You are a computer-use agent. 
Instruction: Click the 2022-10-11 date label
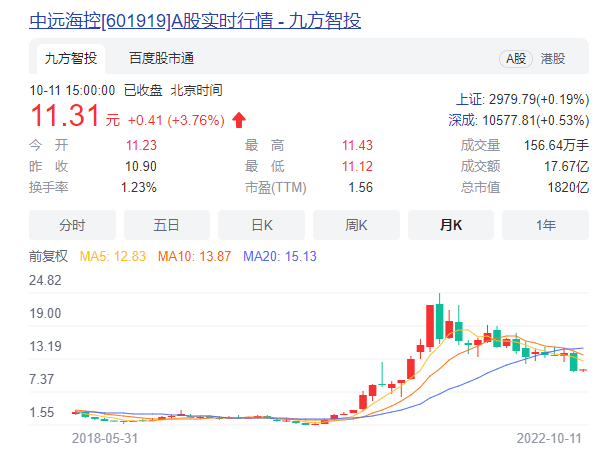tap(549, 439)
